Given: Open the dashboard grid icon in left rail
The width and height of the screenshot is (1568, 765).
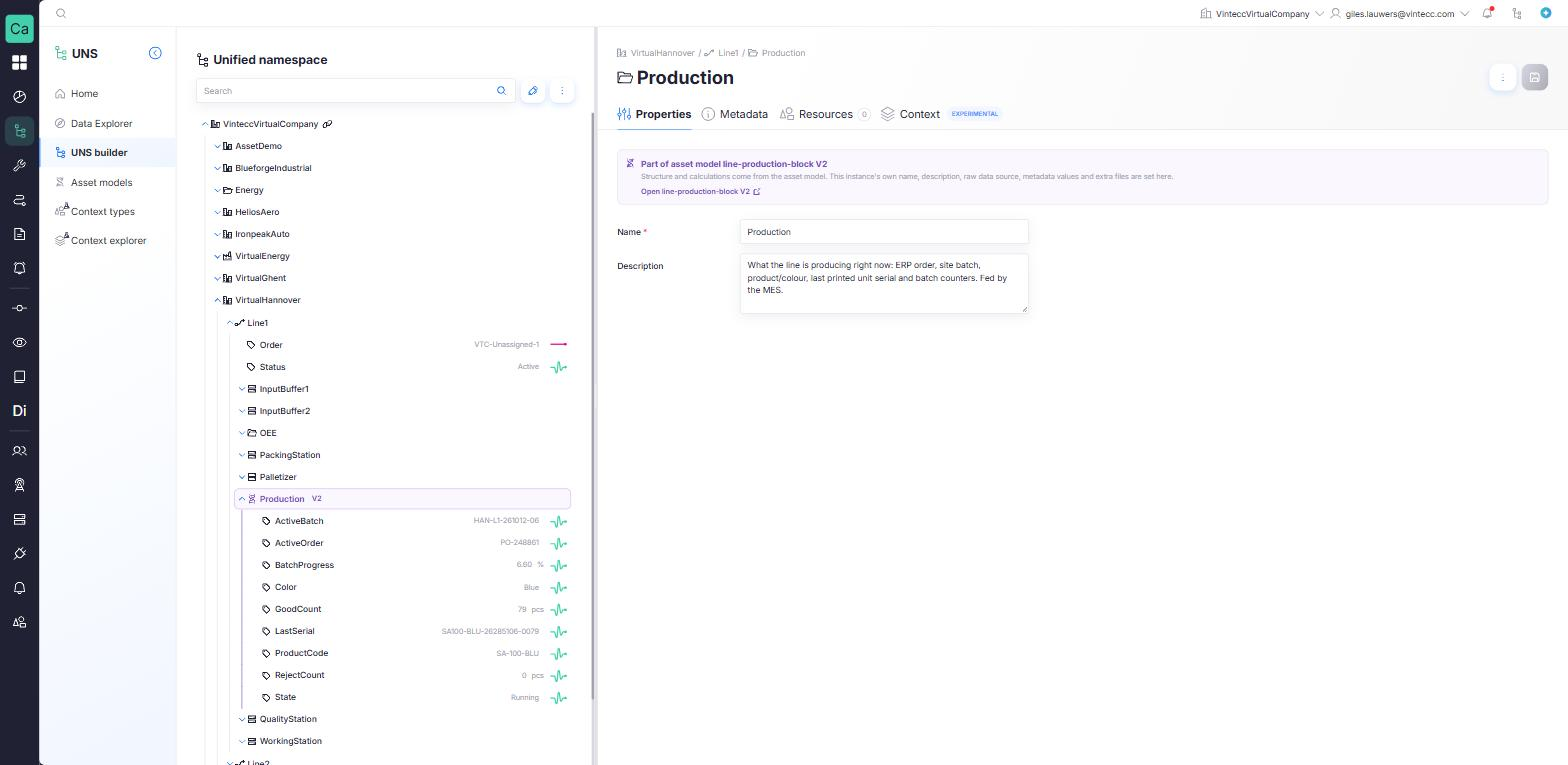Looking at the screenshot, I should coord(19,63).
